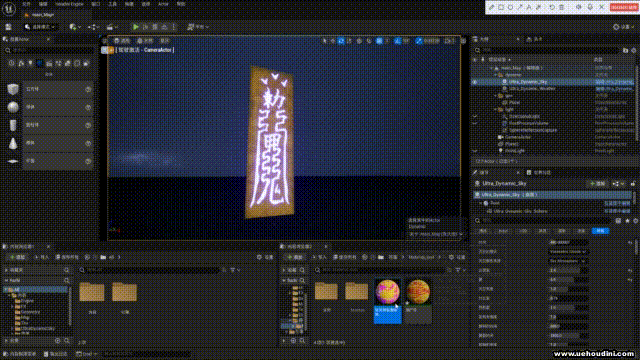Click the Outliner search field
The image size is (640, 360).
[546, 50]
